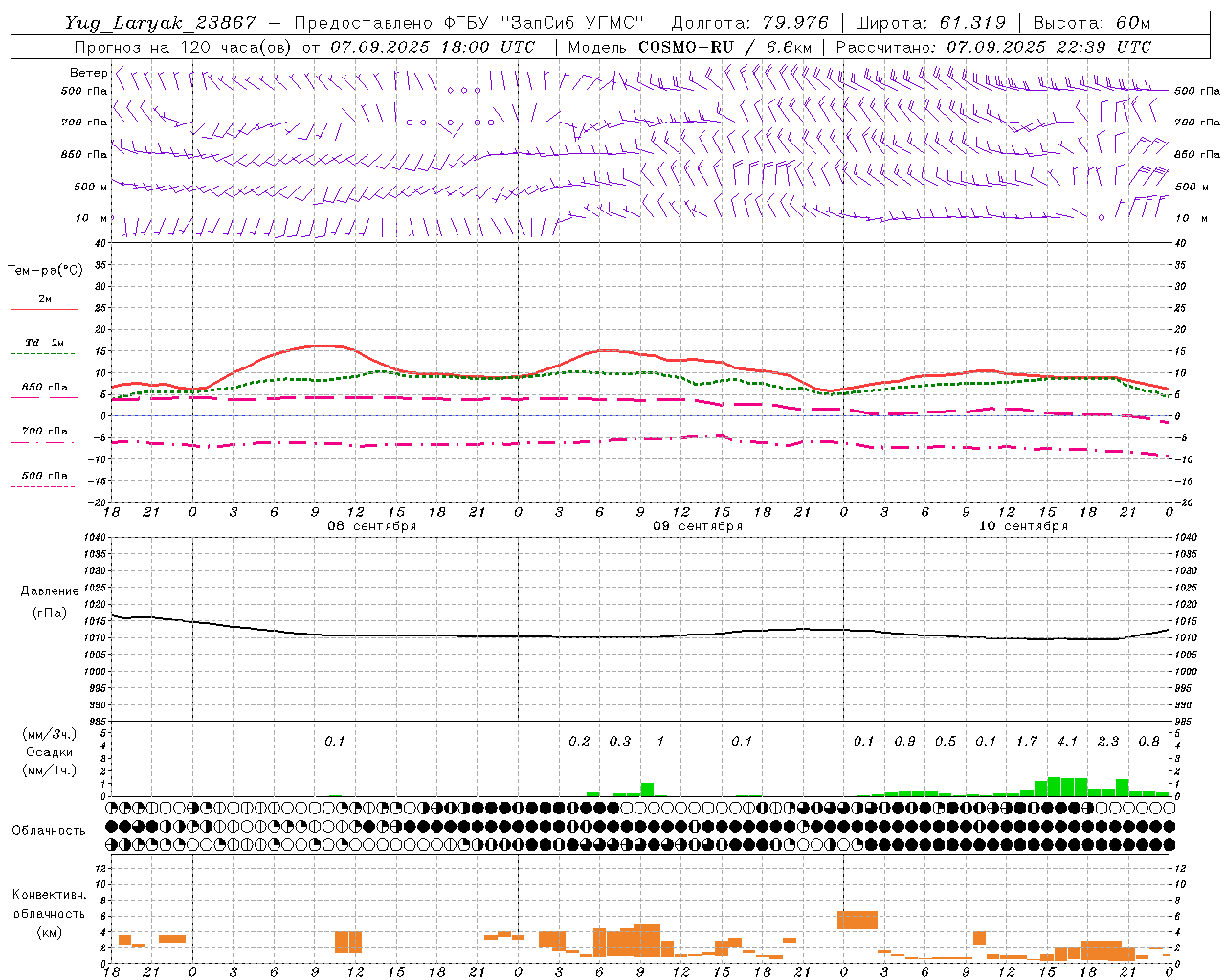Viewport: 1225px width, 980px height.
Task: Click the Давление pressure panel label
Action: click(x=50, y=591)
